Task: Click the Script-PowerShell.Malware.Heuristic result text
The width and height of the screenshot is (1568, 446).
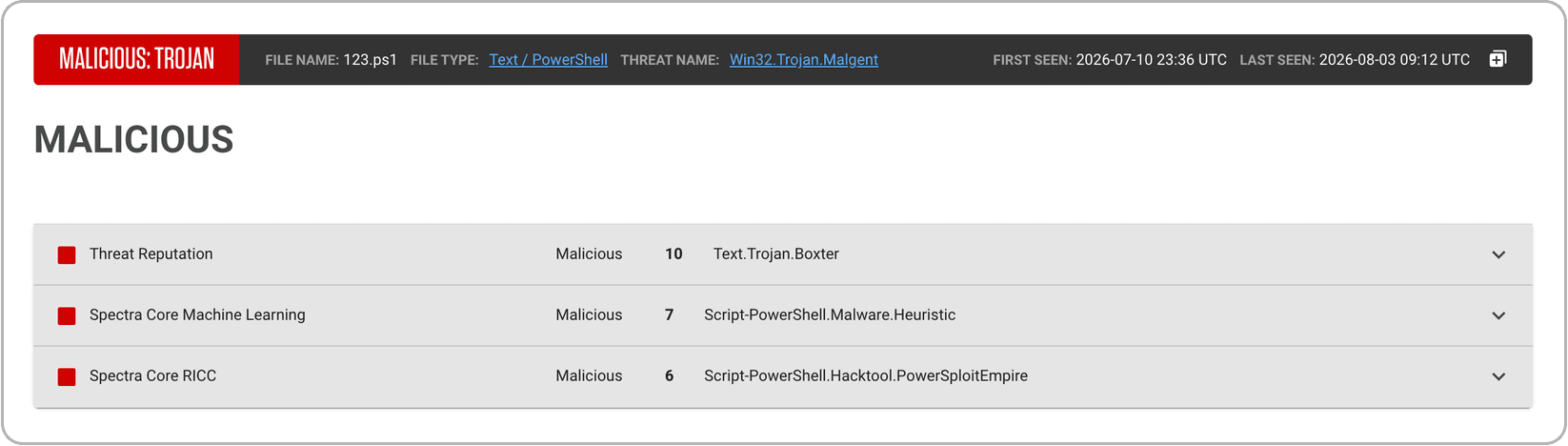Action: click(830, 314)
